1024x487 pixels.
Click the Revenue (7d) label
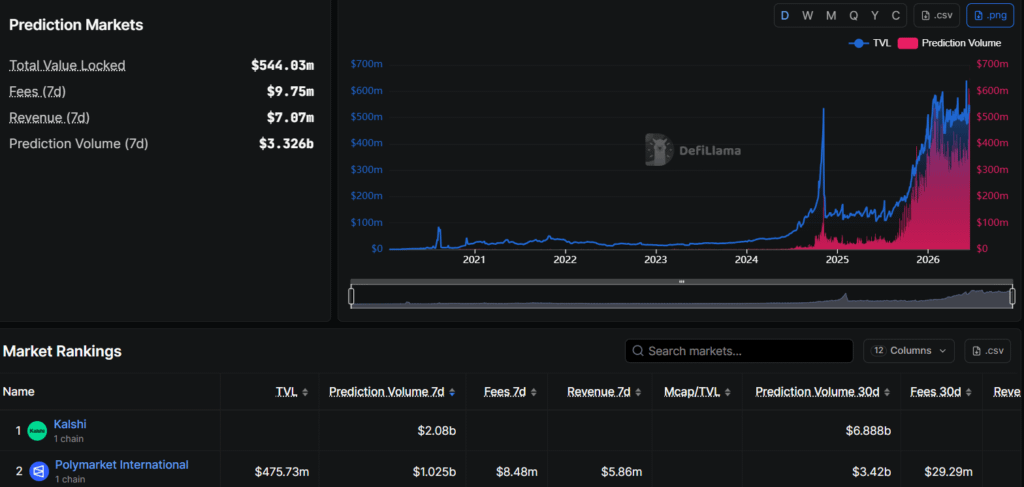click(x=49, y=118)
